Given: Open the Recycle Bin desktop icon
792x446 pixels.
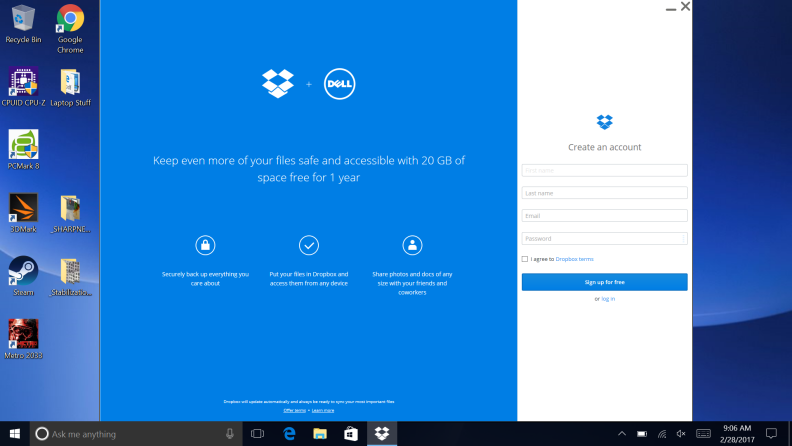Looking at the screenshot, I should pos(23,24).
